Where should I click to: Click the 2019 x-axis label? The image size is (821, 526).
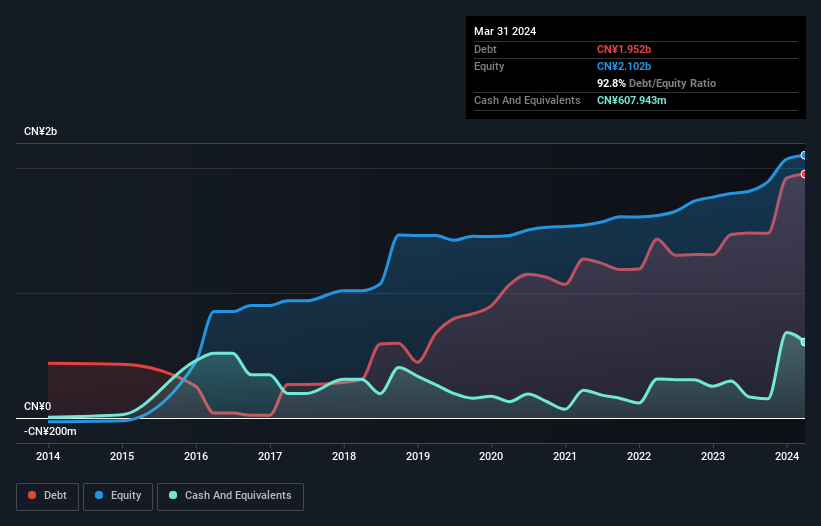click(x=418, y=456)
